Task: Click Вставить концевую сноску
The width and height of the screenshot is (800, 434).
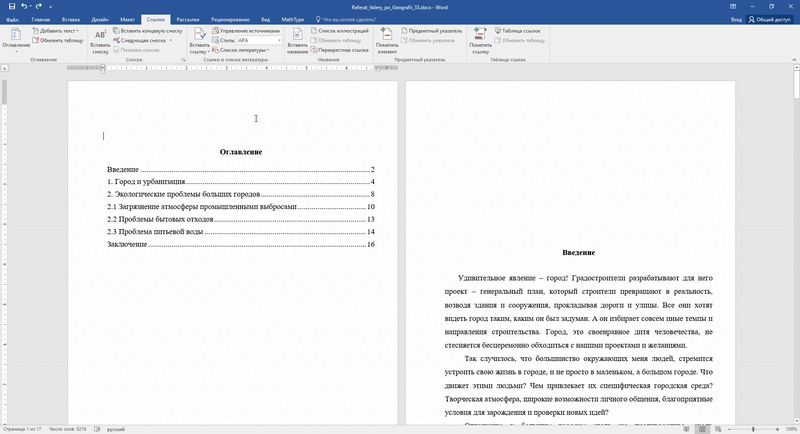Action: tap(147, 31)
